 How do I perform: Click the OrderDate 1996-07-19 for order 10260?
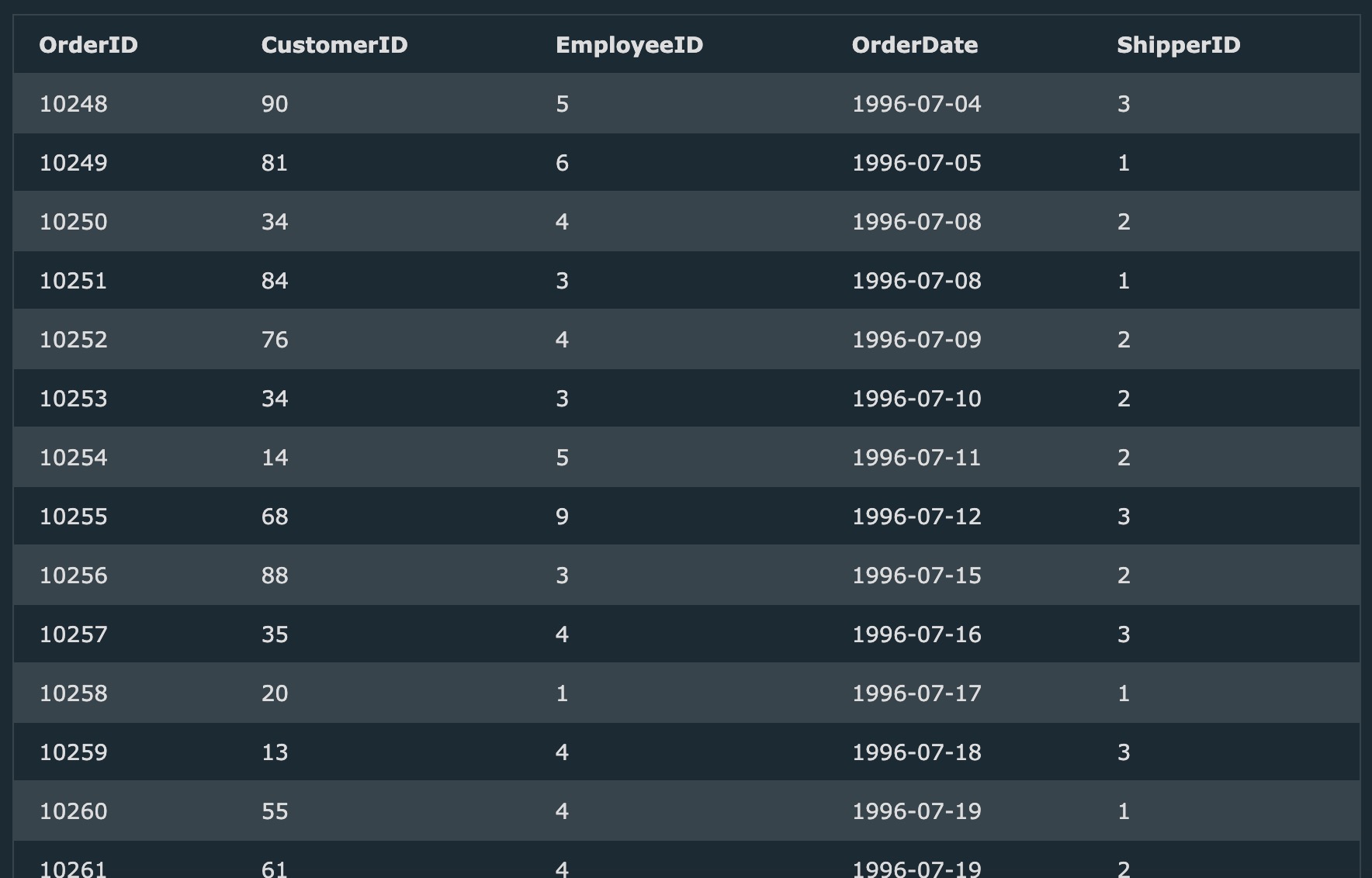pyautogui.click(x=916, y=811)
